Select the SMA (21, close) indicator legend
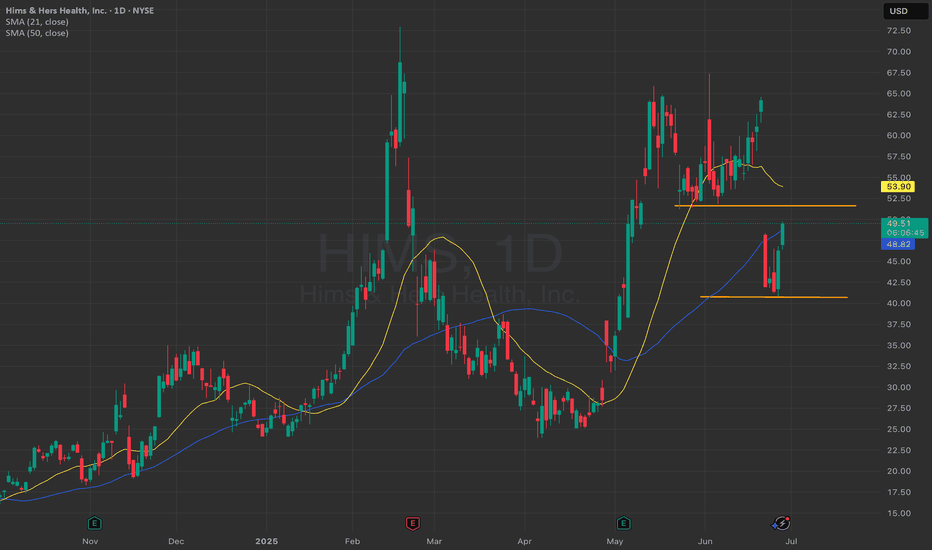This screenshot has width=932, height=550. point(37,21)
